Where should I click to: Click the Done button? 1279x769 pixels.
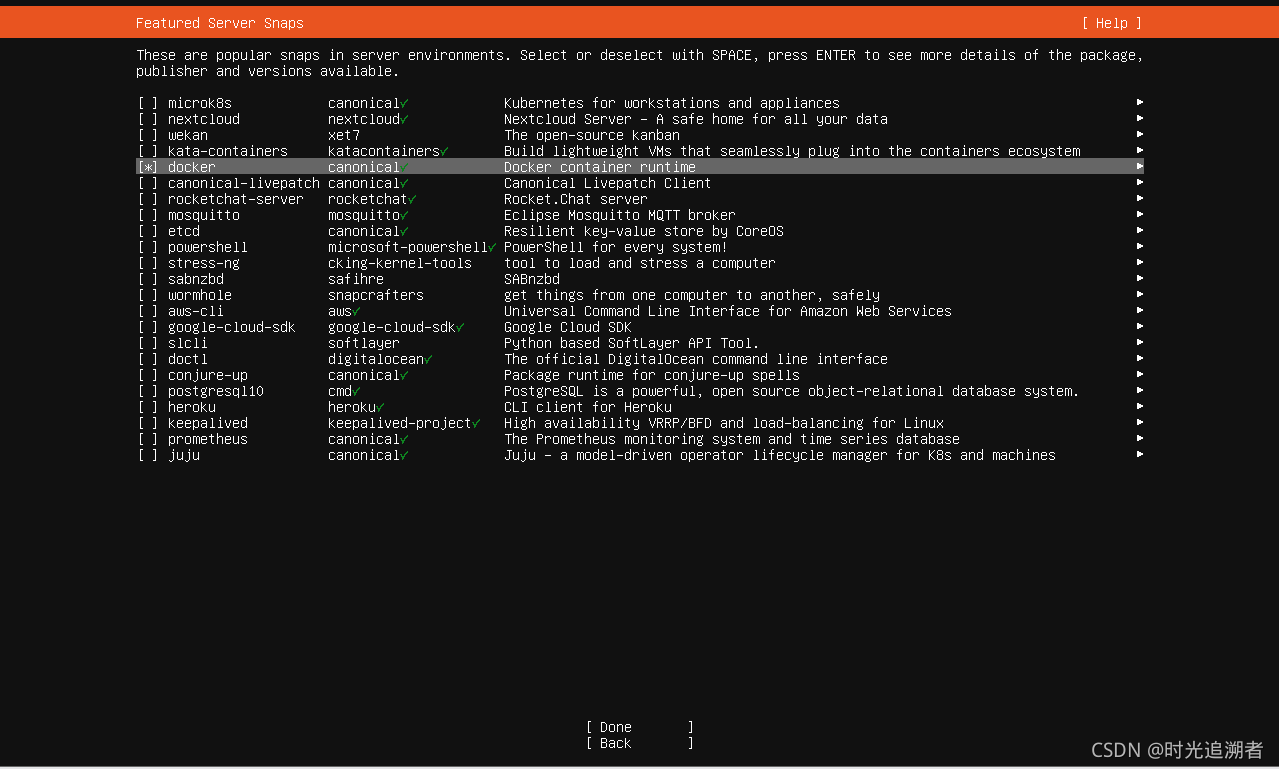pyautogui.click(x=640, y=727)
